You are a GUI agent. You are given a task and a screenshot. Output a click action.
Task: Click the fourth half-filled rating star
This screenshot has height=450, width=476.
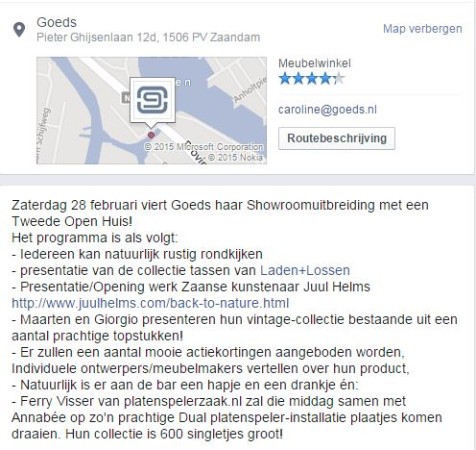pos(325,79)
